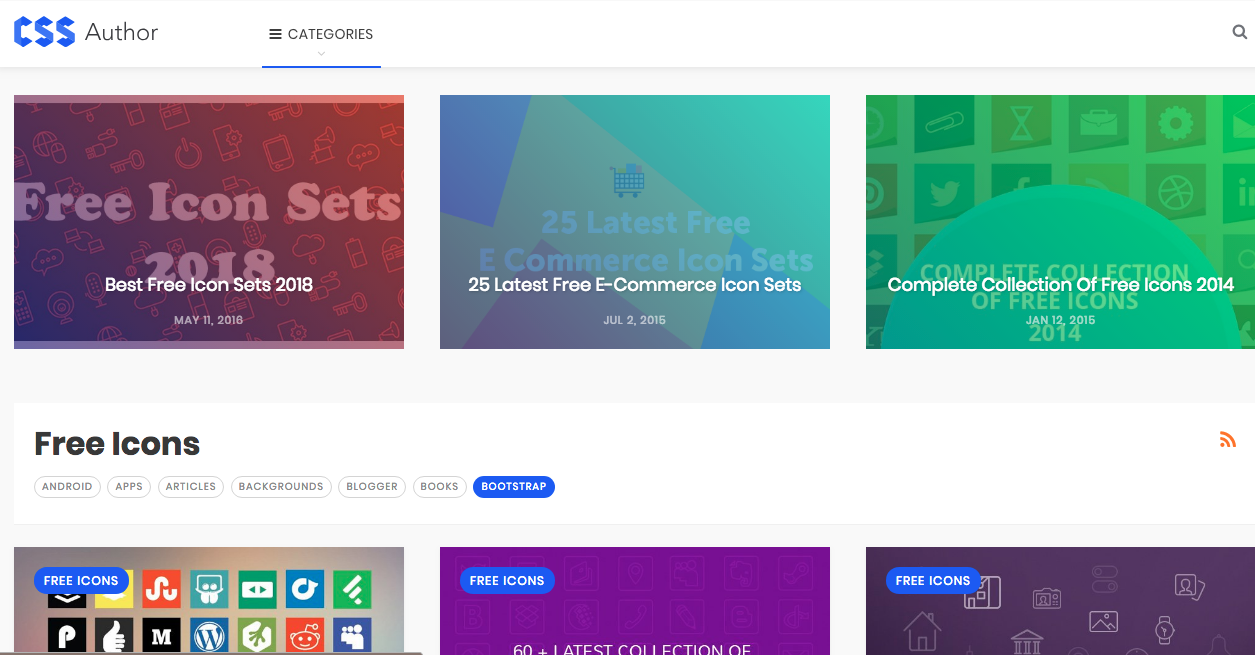
Task: Click the StumbleUpon icon in the thumbnail
Action: (x=160, y=589)
